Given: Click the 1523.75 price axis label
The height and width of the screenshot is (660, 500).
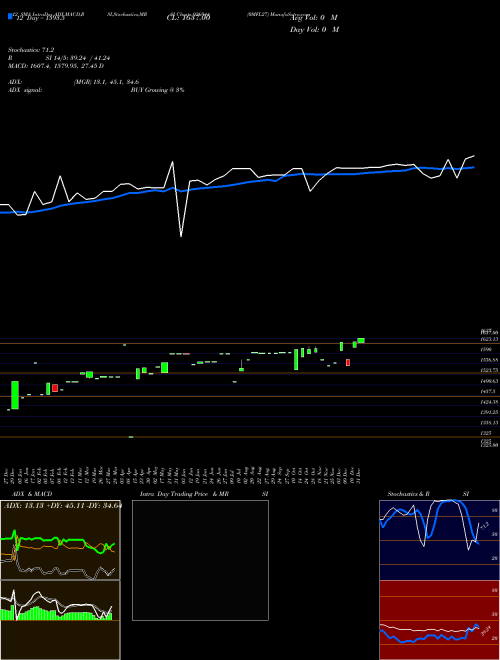Looking at the screenshot, I should tap(490, 370).
